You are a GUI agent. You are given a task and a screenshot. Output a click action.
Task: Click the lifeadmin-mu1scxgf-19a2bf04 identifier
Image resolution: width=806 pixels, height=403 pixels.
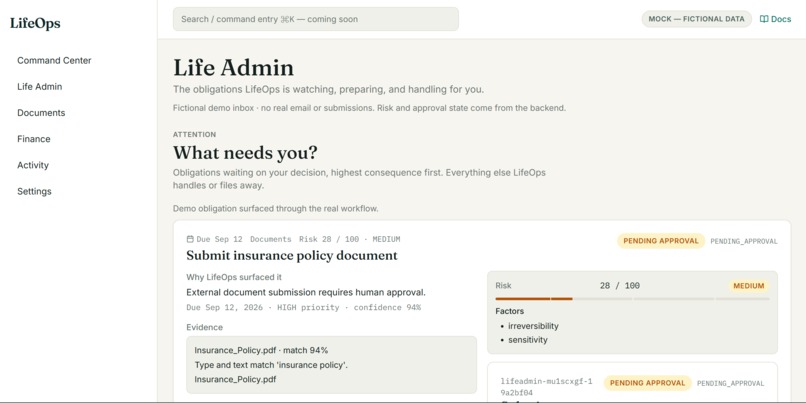click(546, 387)
